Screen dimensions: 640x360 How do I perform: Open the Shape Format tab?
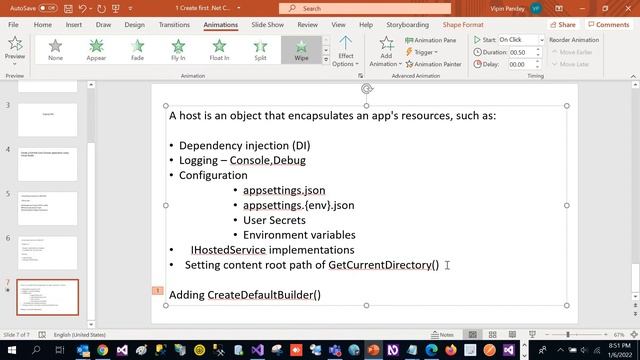tap(463, 24)
